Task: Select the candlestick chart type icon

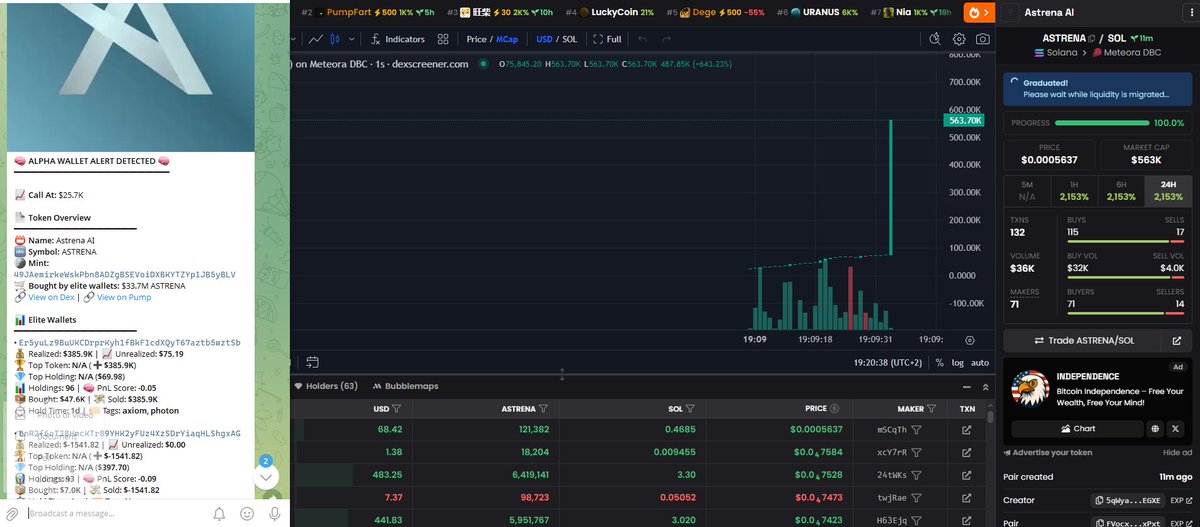Action: coord(336,39)
